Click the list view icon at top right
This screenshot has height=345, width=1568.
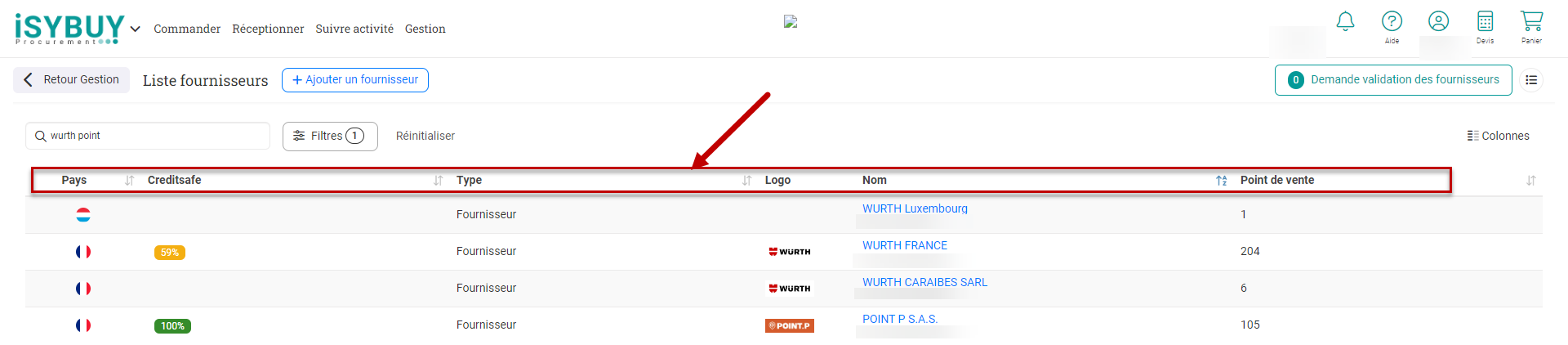[1531, 80]
